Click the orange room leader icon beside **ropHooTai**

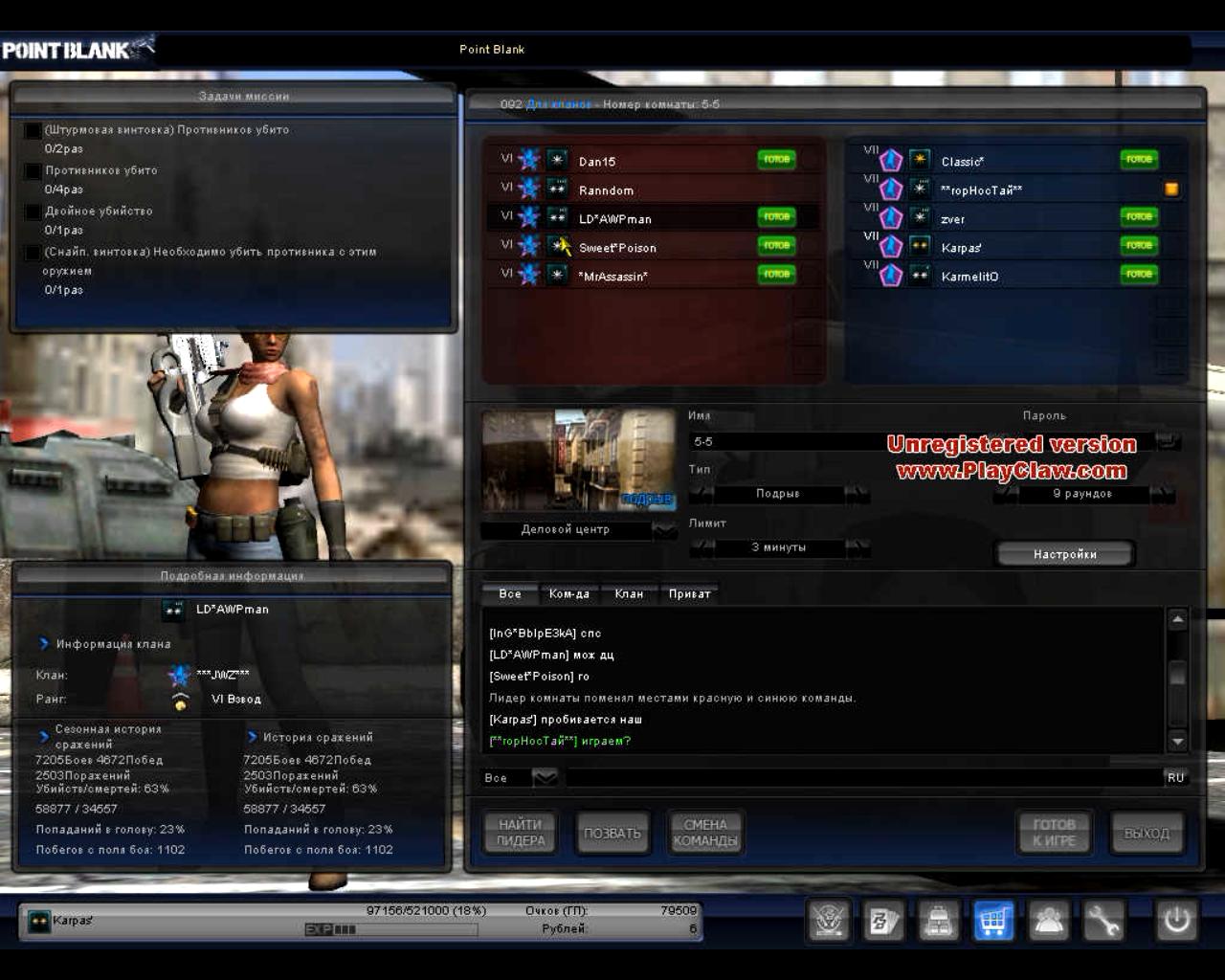(x=1170, y=189)
